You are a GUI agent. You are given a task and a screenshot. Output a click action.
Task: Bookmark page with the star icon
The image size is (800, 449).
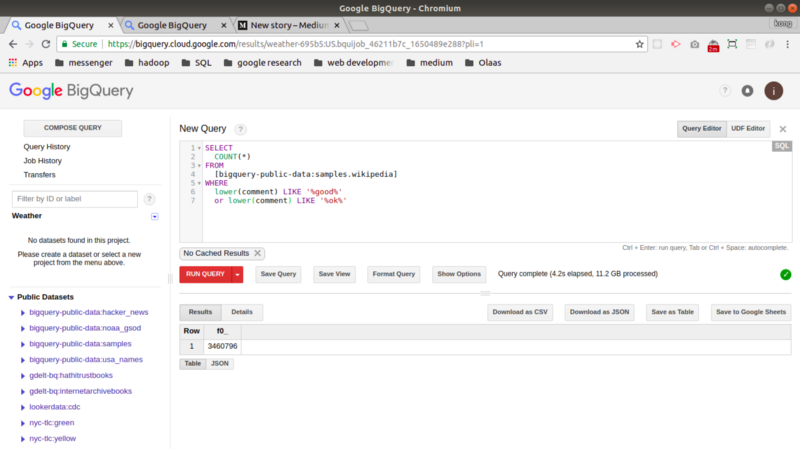[640, 44]
